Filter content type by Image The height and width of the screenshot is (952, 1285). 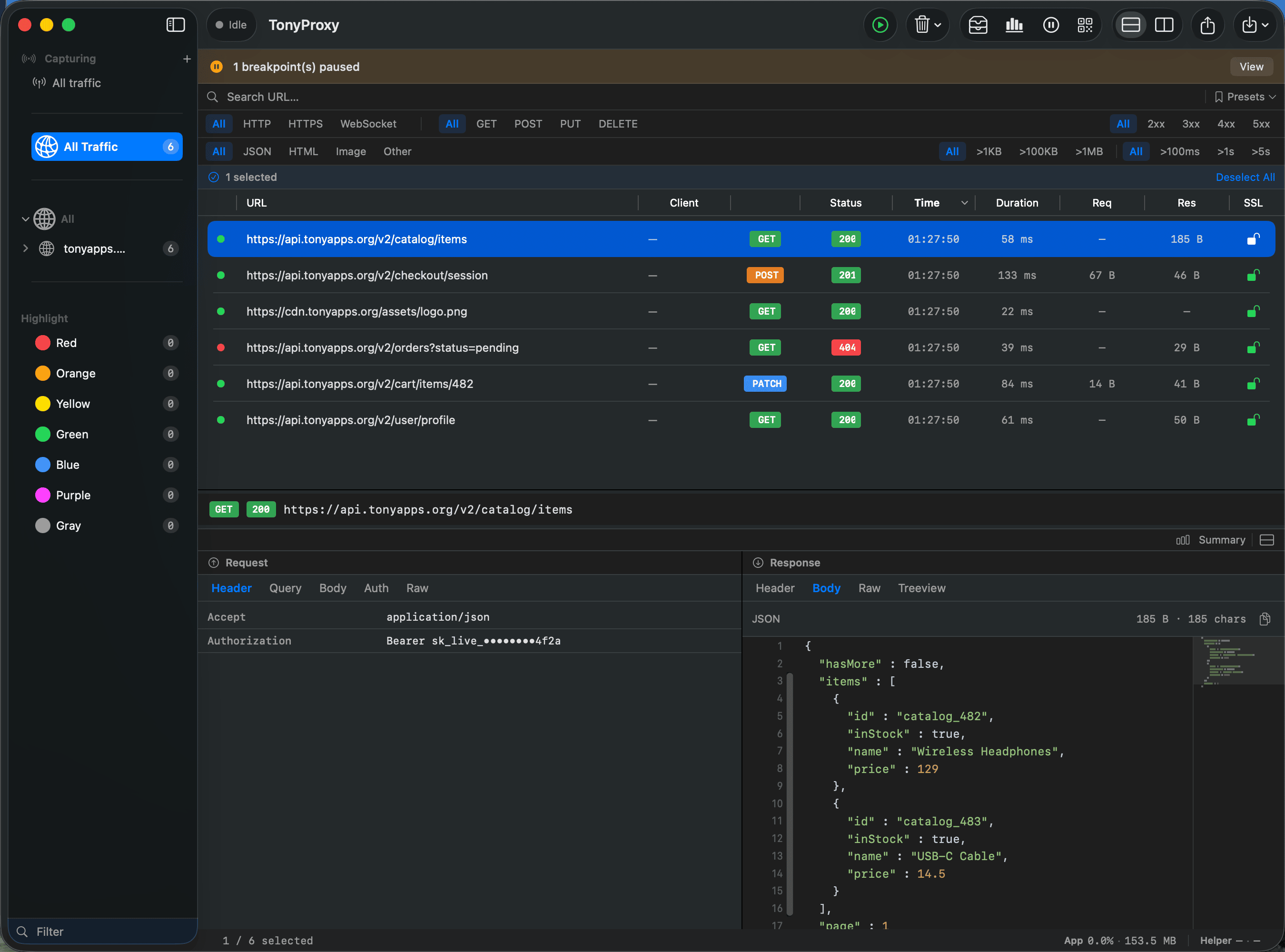[x=350, y=151]
